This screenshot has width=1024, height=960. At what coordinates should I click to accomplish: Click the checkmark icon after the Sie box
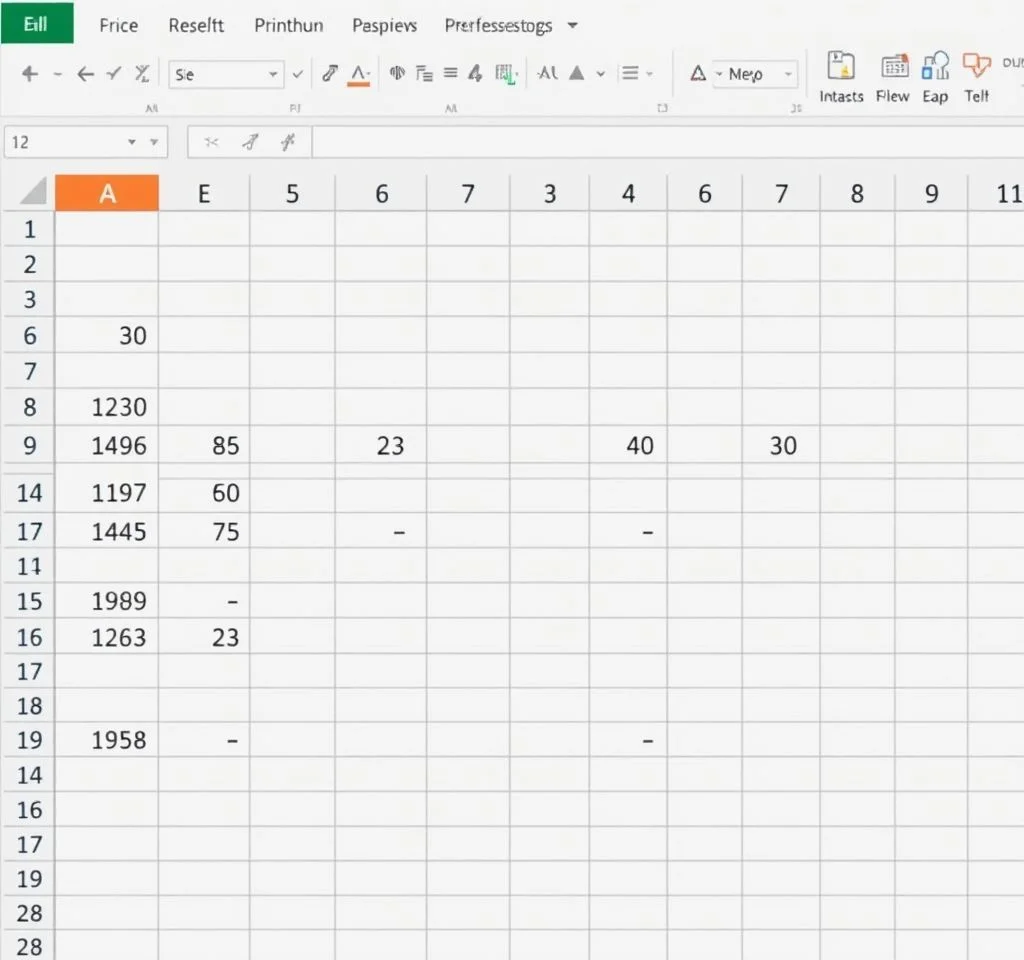coord(298,74)
